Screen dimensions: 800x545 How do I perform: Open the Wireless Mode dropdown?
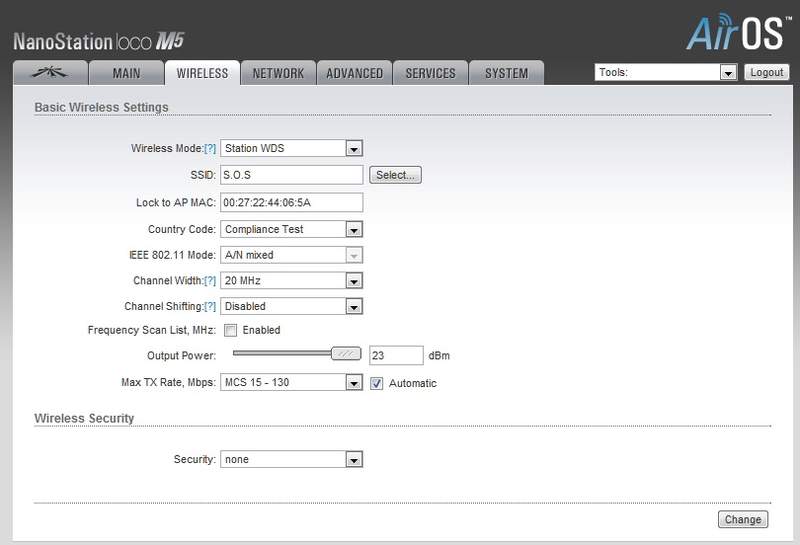tap(291, 148)
